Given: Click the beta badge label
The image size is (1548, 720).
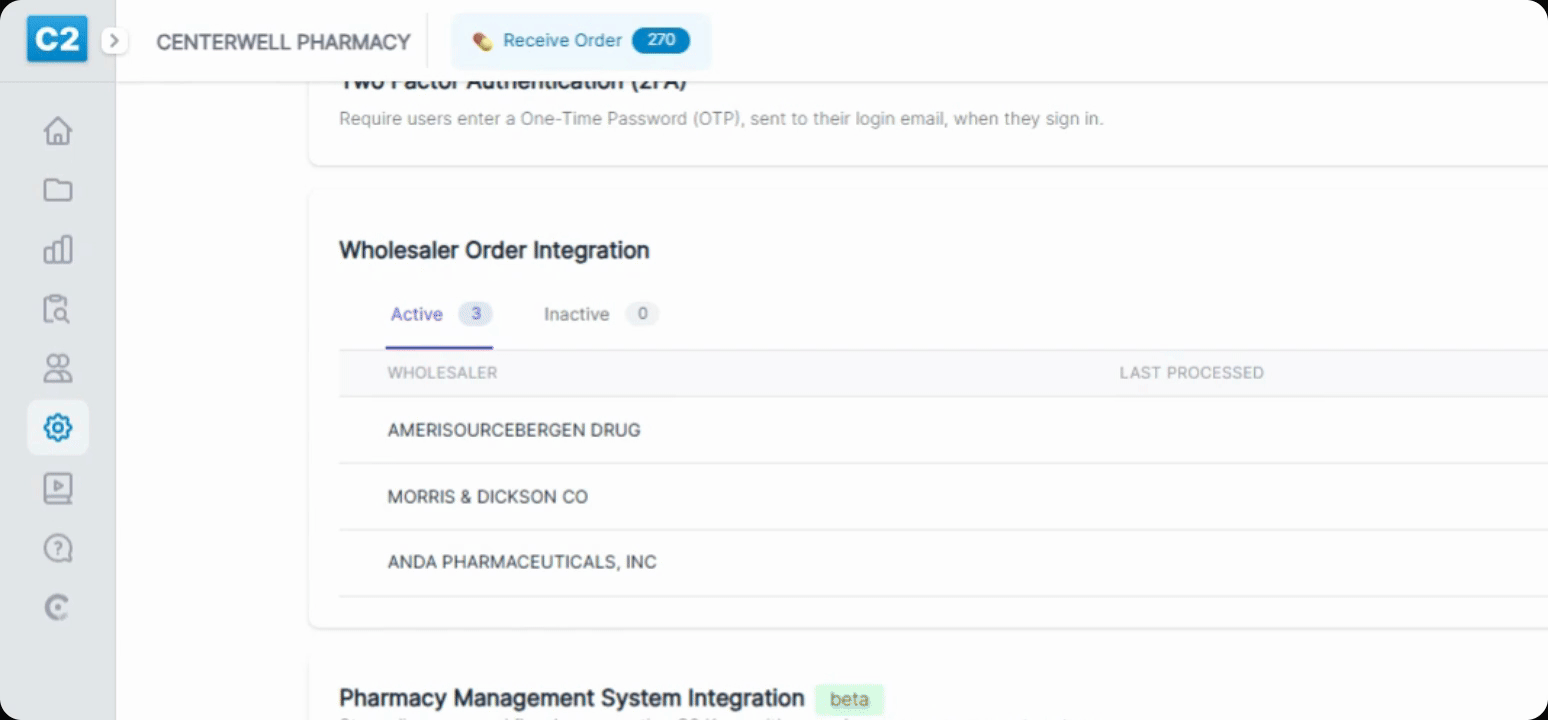Looking at the screenshot, I should (x=849, y=699).
